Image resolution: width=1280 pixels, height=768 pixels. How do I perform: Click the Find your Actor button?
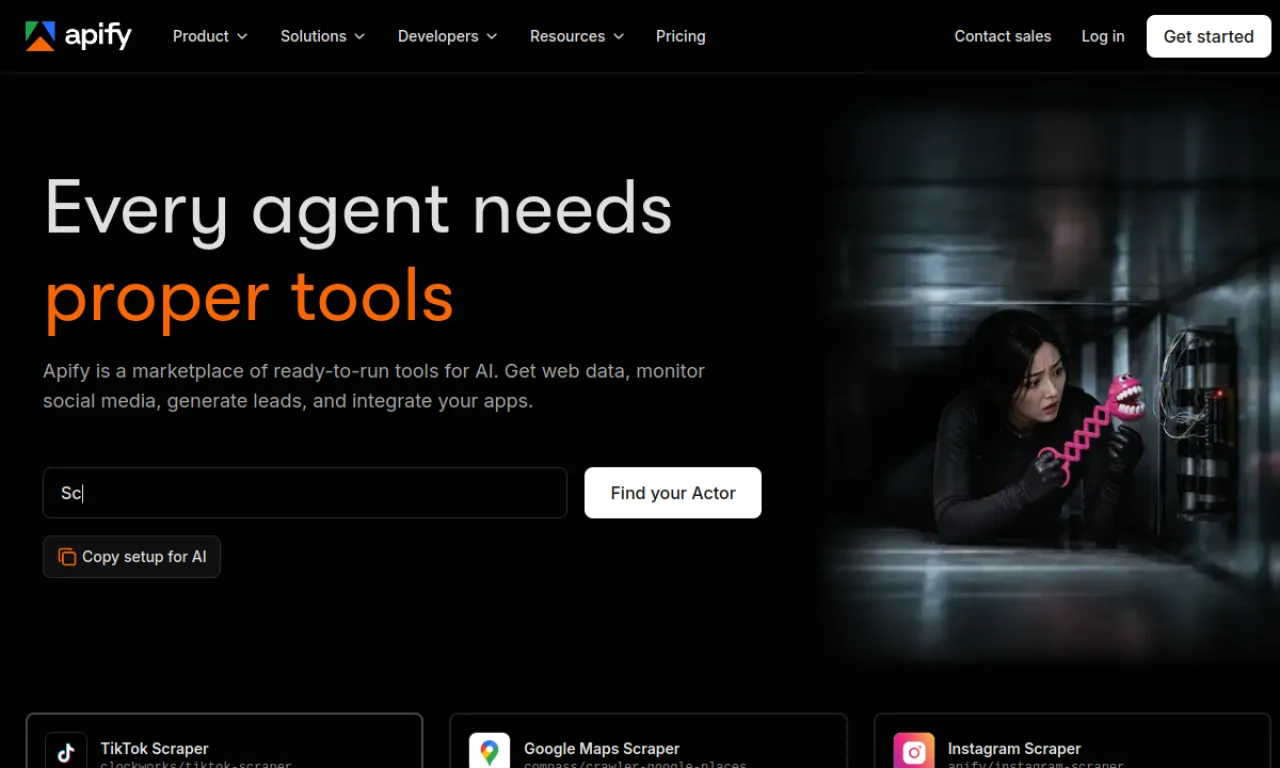[673, 493]
